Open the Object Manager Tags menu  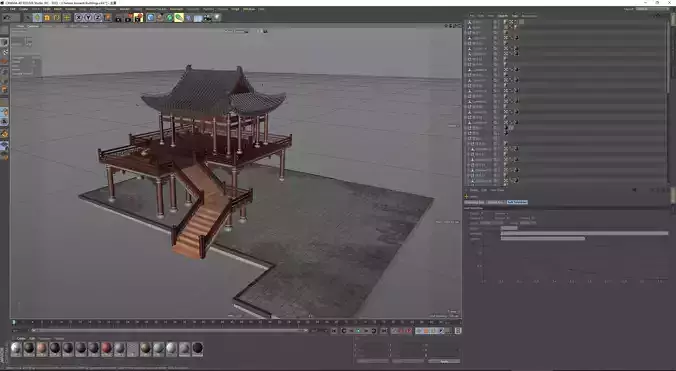[515, 16]
